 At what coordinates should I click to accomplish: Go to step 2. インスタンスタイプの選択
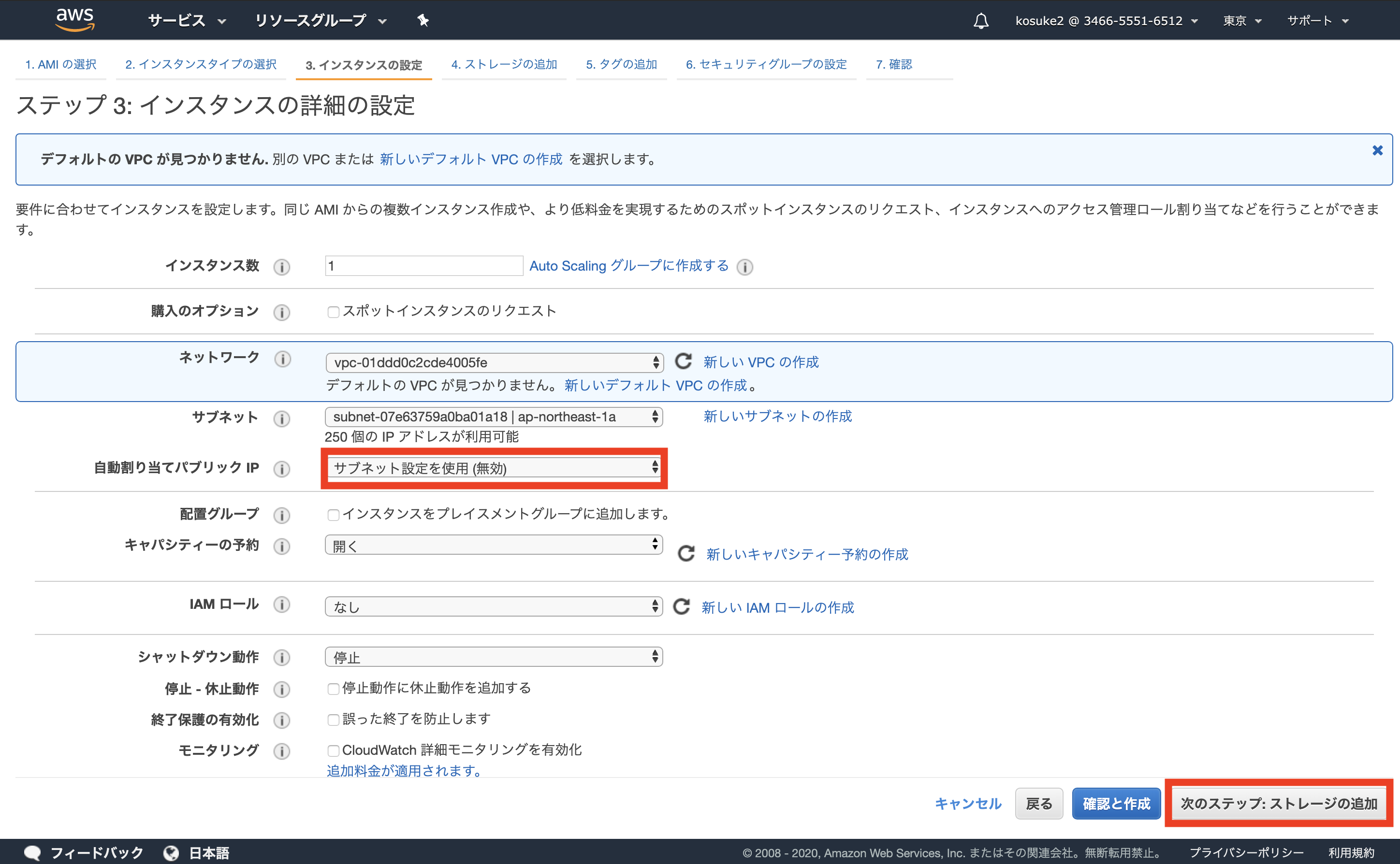tap(201, 65)
